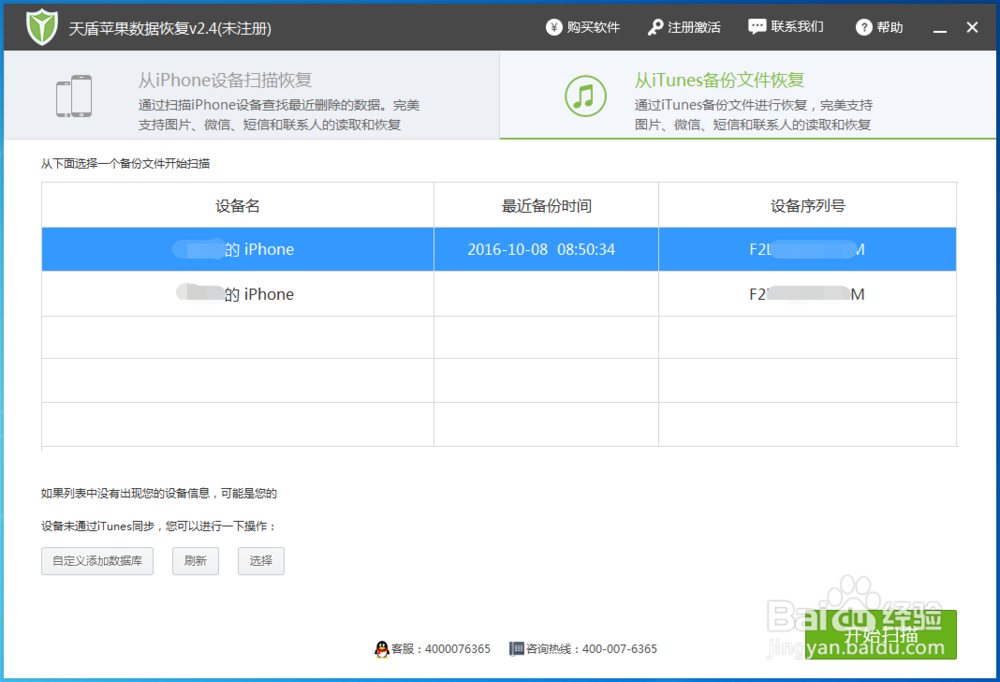Click the 自定义添加数据库 button
This screenshot has height=682, width=1000.
tap(97, 561)
